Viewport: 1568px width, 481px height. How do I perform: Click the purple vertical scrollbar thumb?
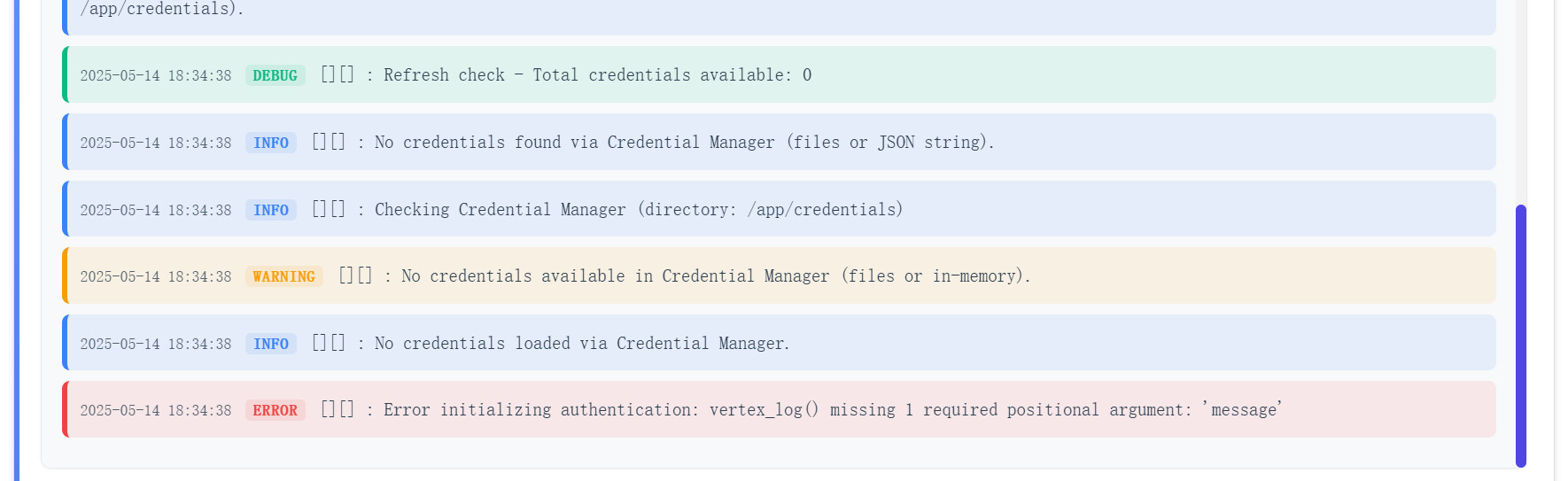point(1520,335)
